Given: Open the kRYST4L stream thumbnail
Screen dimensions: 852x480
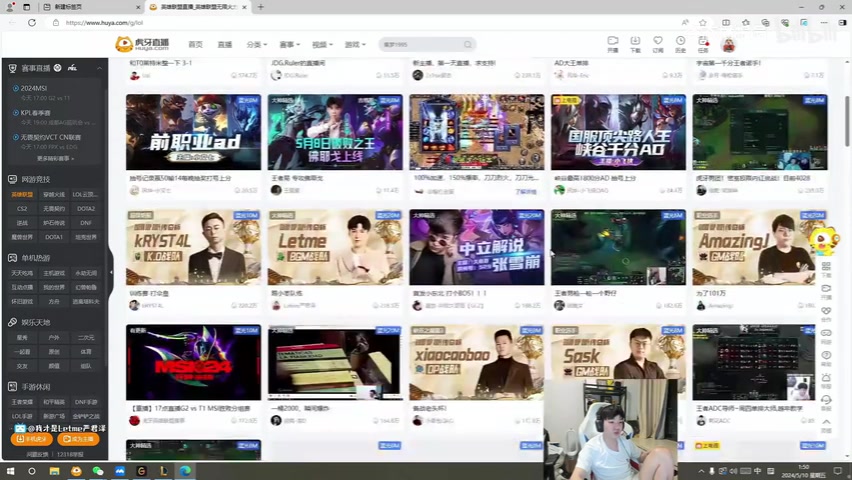Looking at the screenshot, I should (x=193, y=247).
